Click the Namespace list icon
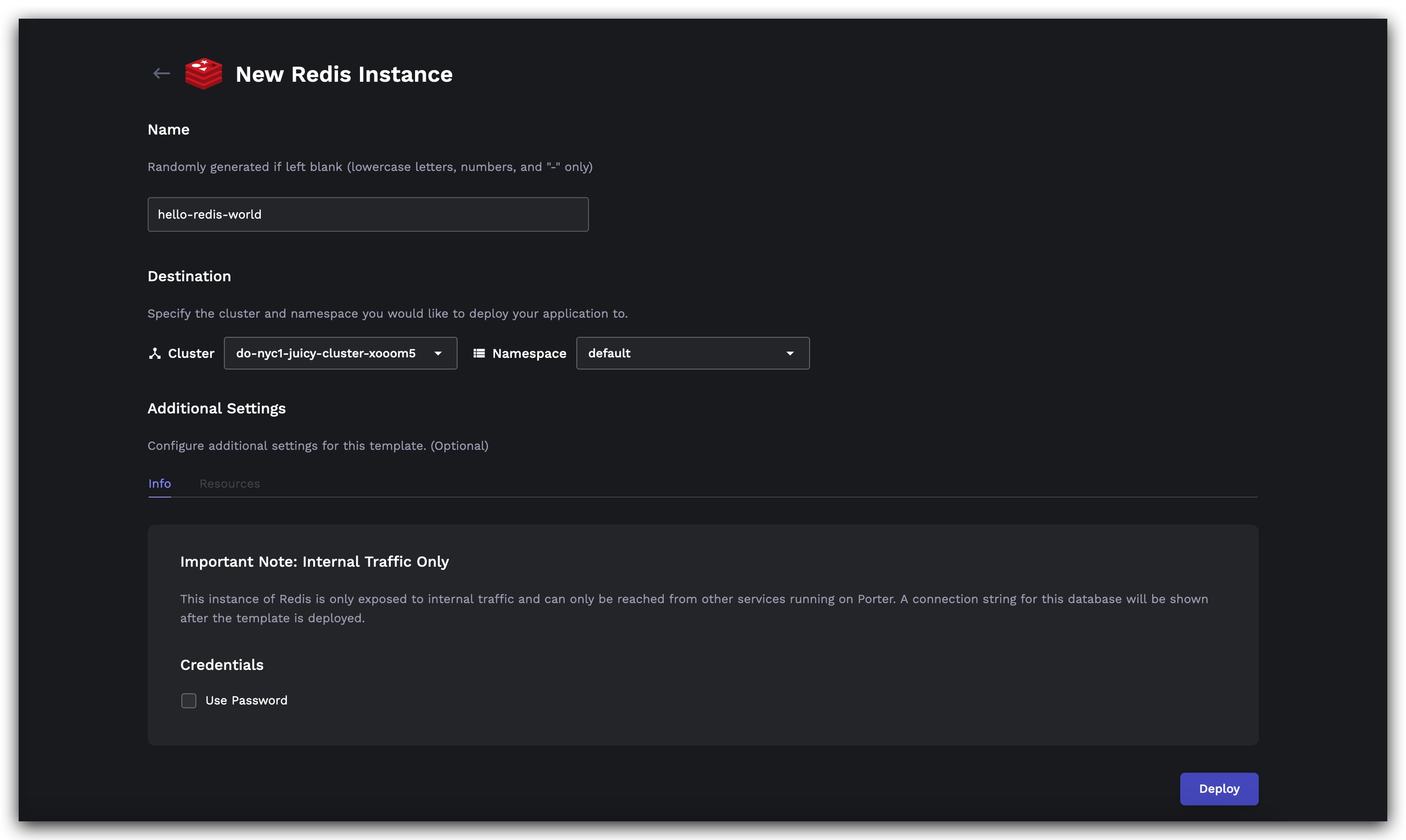 click(479, 353)
